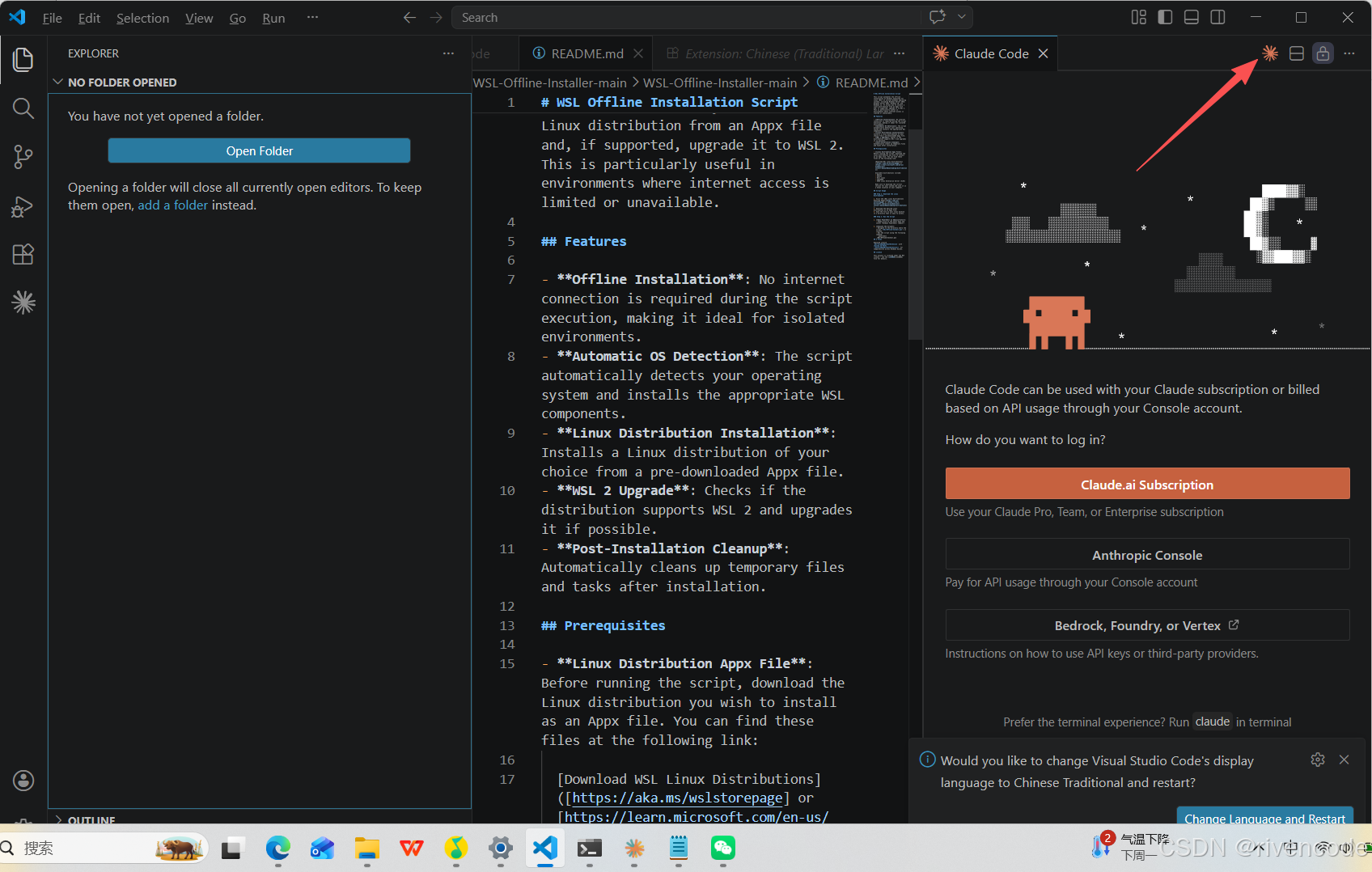This screenshot has width=1372, height=872.
Task: Select the second WSL-Offline-Installer-main breadcrumb
Action: (x=720, y=83)
